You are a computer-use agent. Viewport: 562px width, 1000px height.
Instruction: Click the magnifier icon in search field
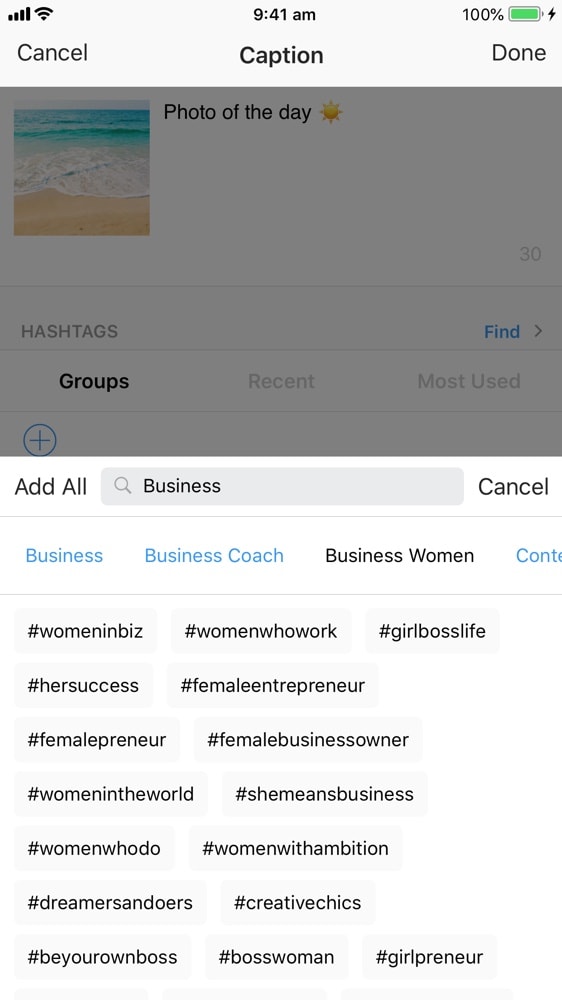click(x=122, y=486)
